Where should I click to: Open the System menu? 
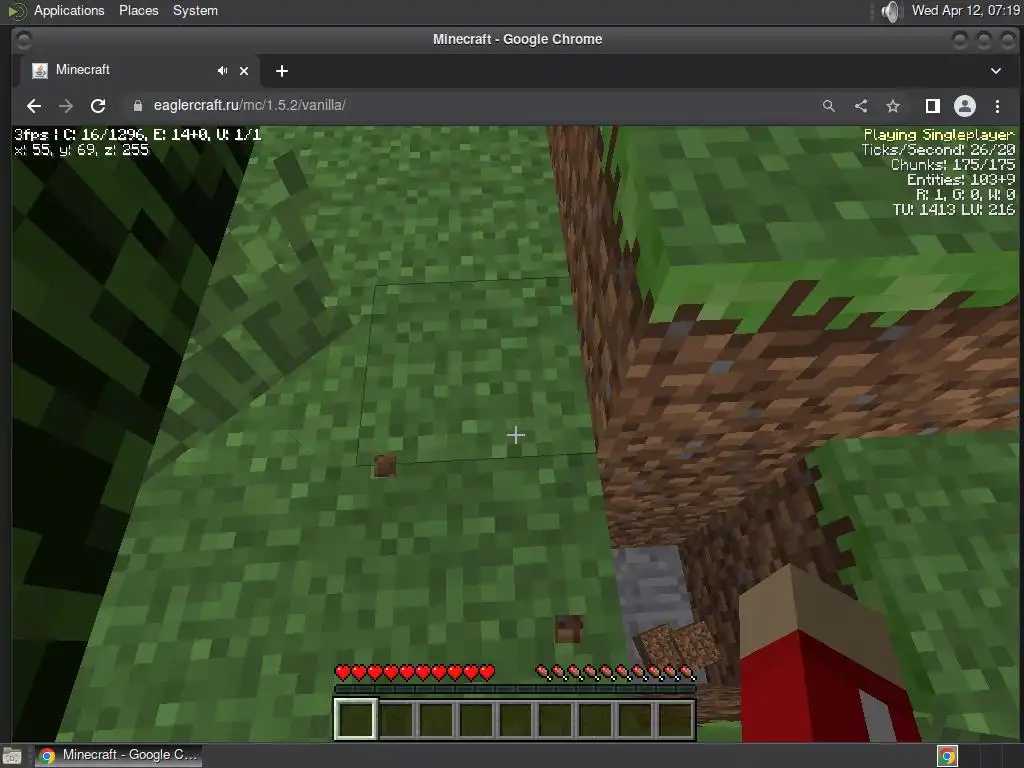pyautogui.click(x=195, y=10)
